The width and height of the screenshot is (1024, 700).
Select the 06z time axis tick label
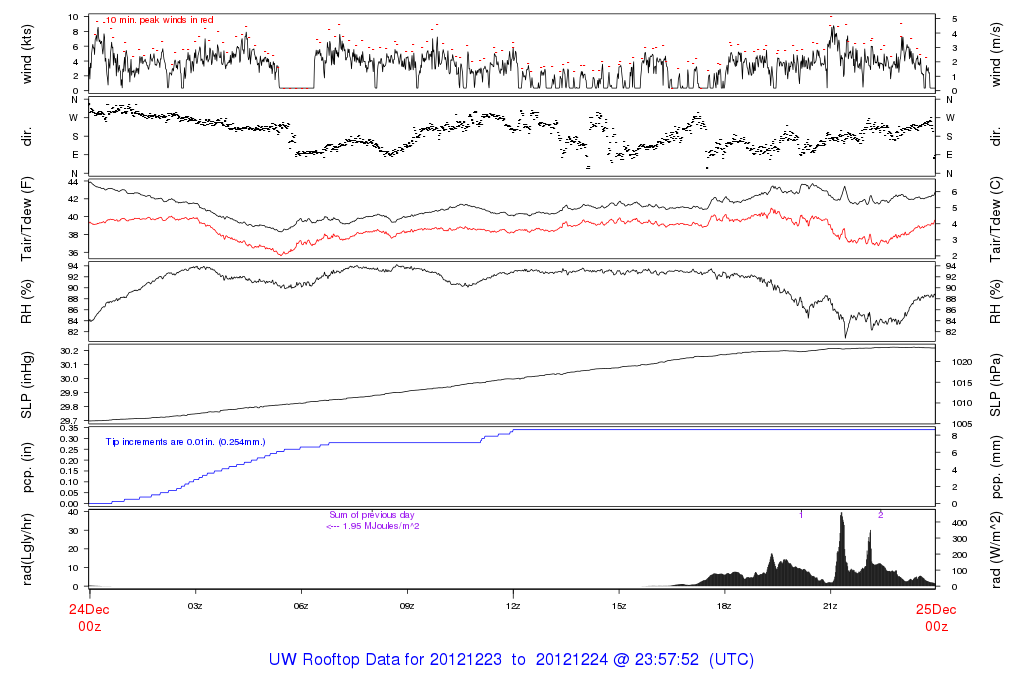pyautogui.click(x=301, y=606)
